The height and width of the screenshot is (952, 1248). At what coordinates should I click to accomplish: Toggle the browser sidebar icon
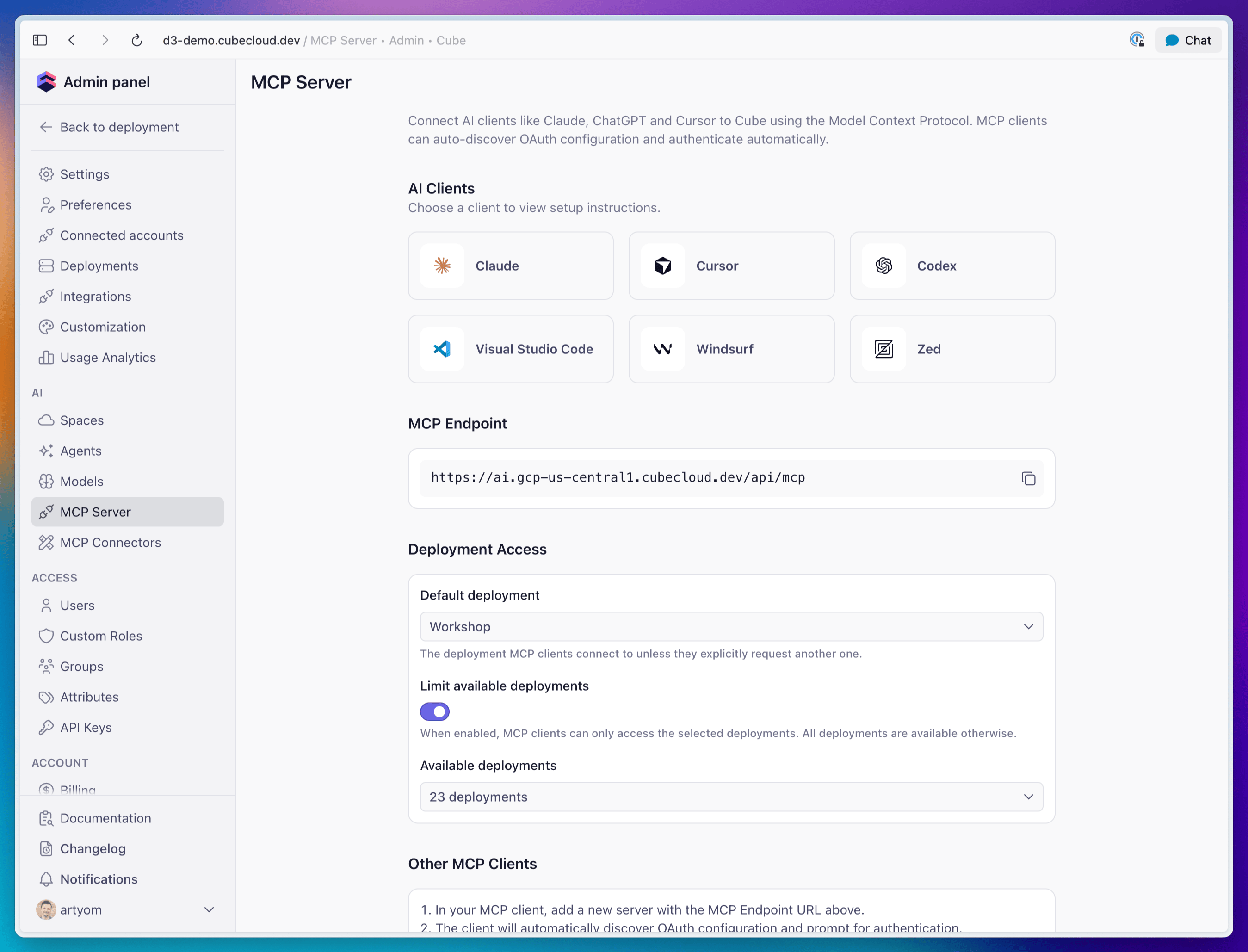point(40,40)
